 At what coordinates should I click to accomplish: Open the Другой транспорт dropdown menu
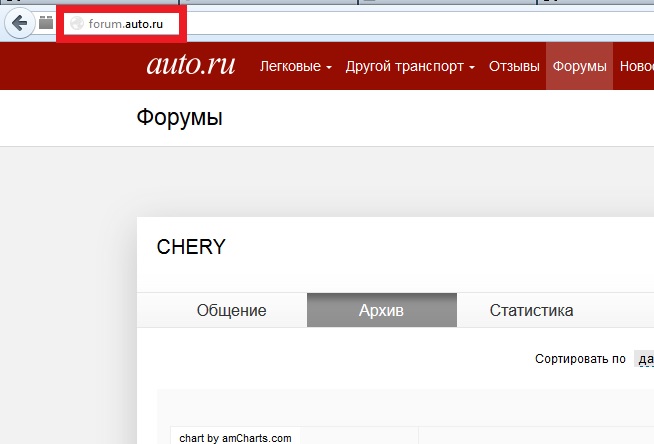410,66
